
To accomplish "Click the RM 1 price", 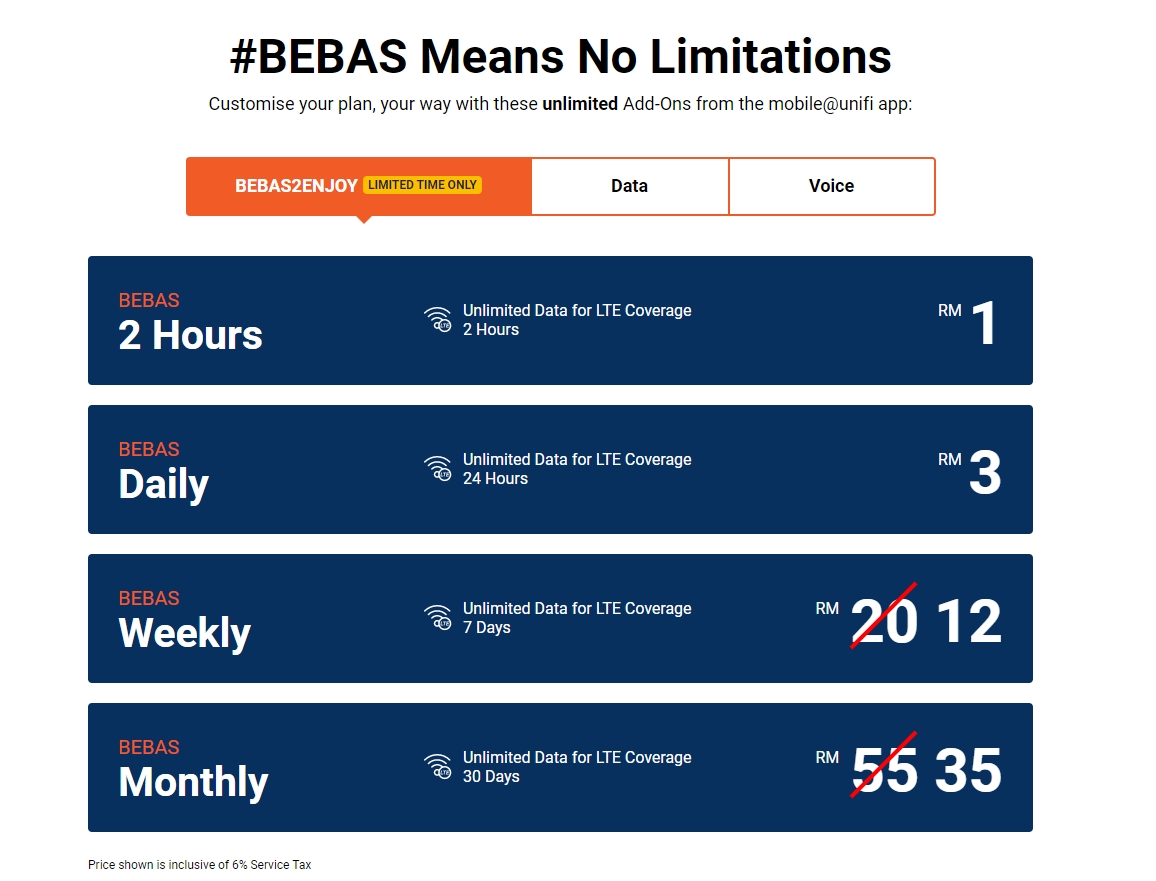I will click(984, 323).
